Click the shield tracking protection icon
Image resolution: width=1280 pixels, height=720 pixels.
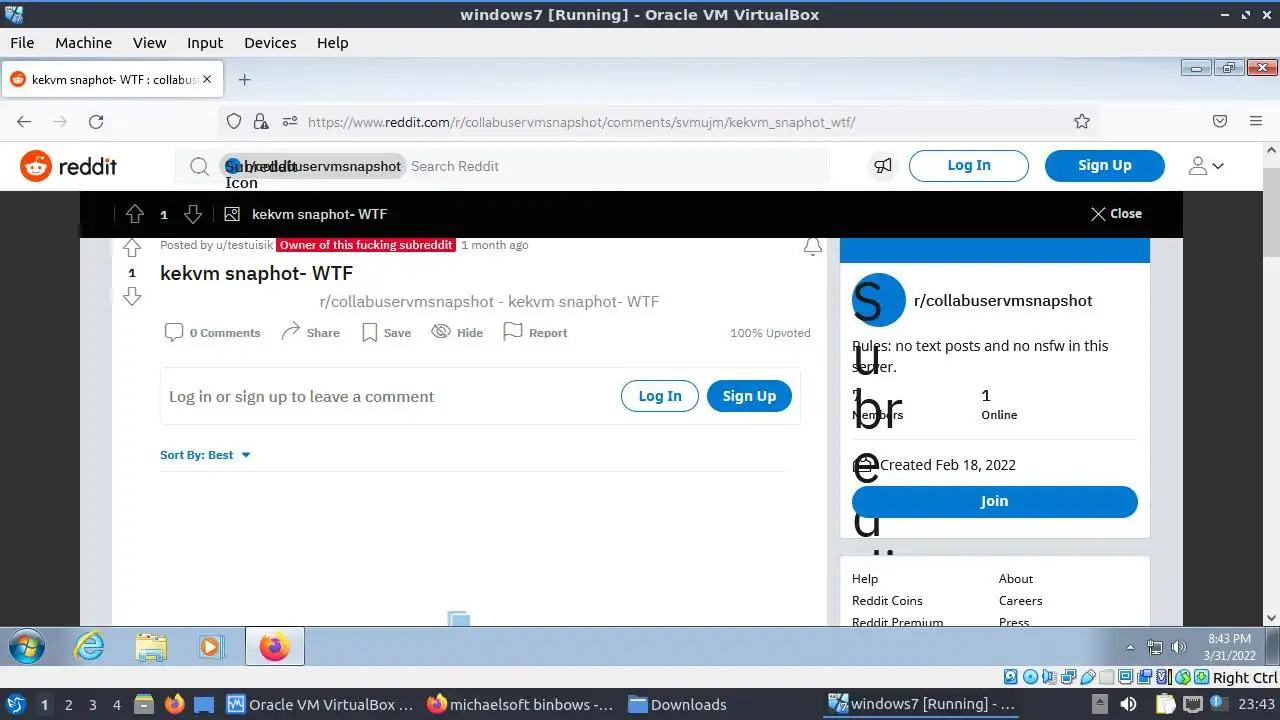click(234, 121)
